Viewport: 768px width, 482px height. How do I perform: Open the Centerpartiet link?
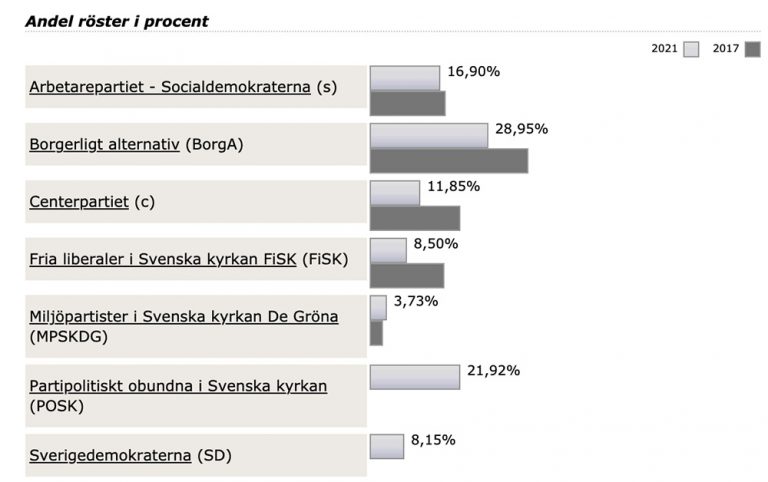[79, 201]
